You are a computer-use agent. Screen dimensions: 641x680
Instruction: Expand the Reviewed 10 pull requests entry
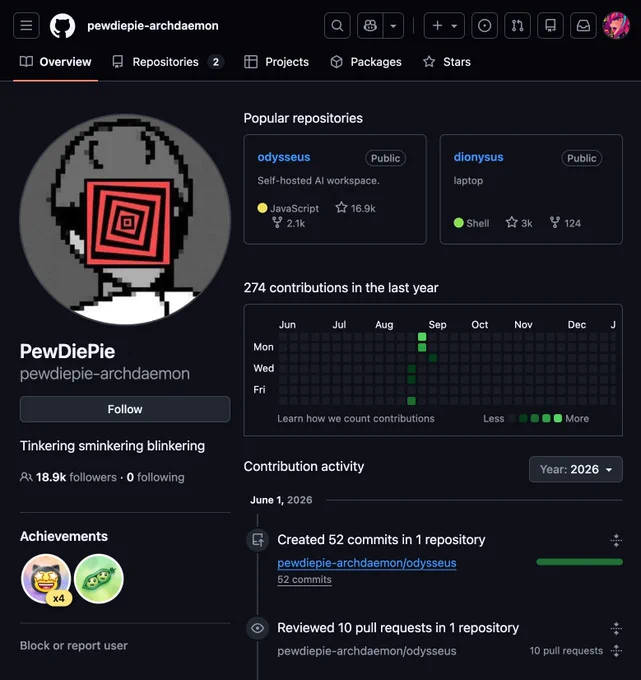pos(616,628)
